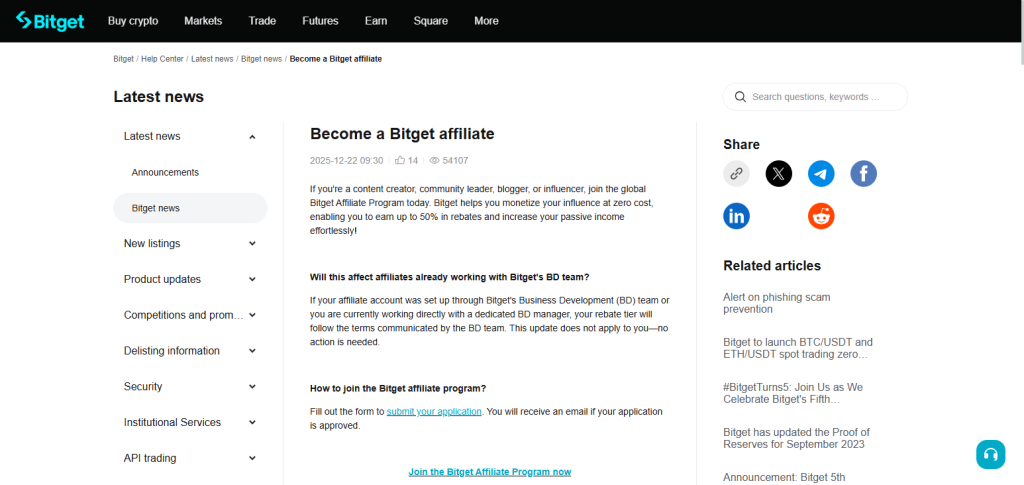Screen dimensions: 1024x485
Task: Open the Futures menu
Action: coord(320,21)
